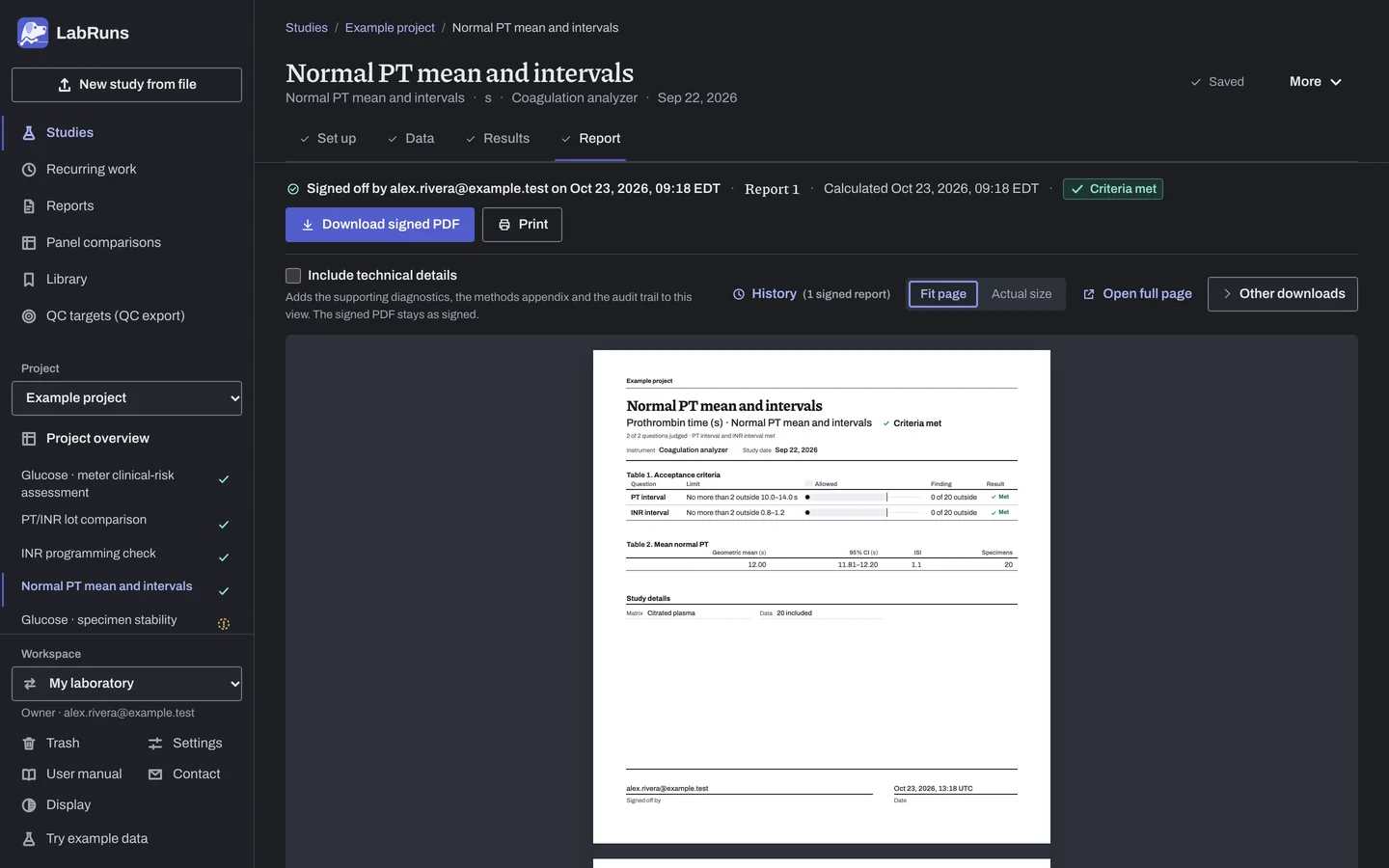Image resolution: width=1389 pixels, height=868 pixels.
Task: Open Glucose meter clinical-risk assessment study
Action: point(126,484)
